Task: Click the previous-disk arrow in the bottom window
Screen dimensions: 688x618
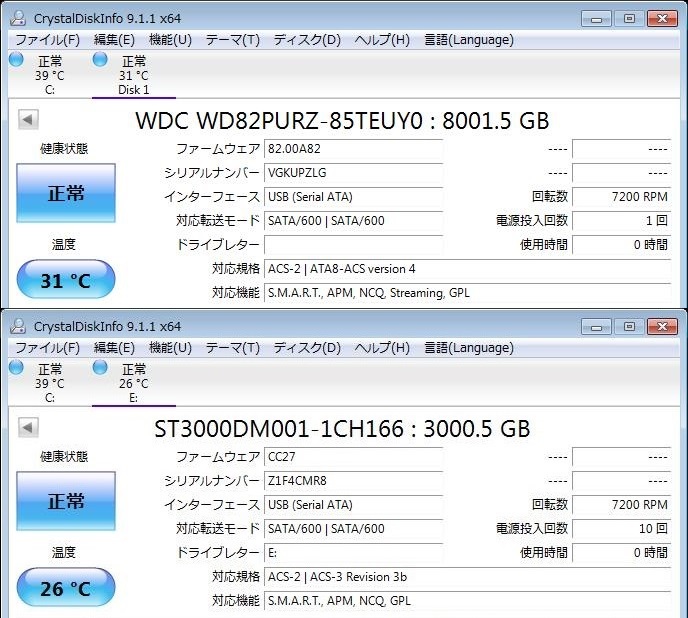Action: 28,428
